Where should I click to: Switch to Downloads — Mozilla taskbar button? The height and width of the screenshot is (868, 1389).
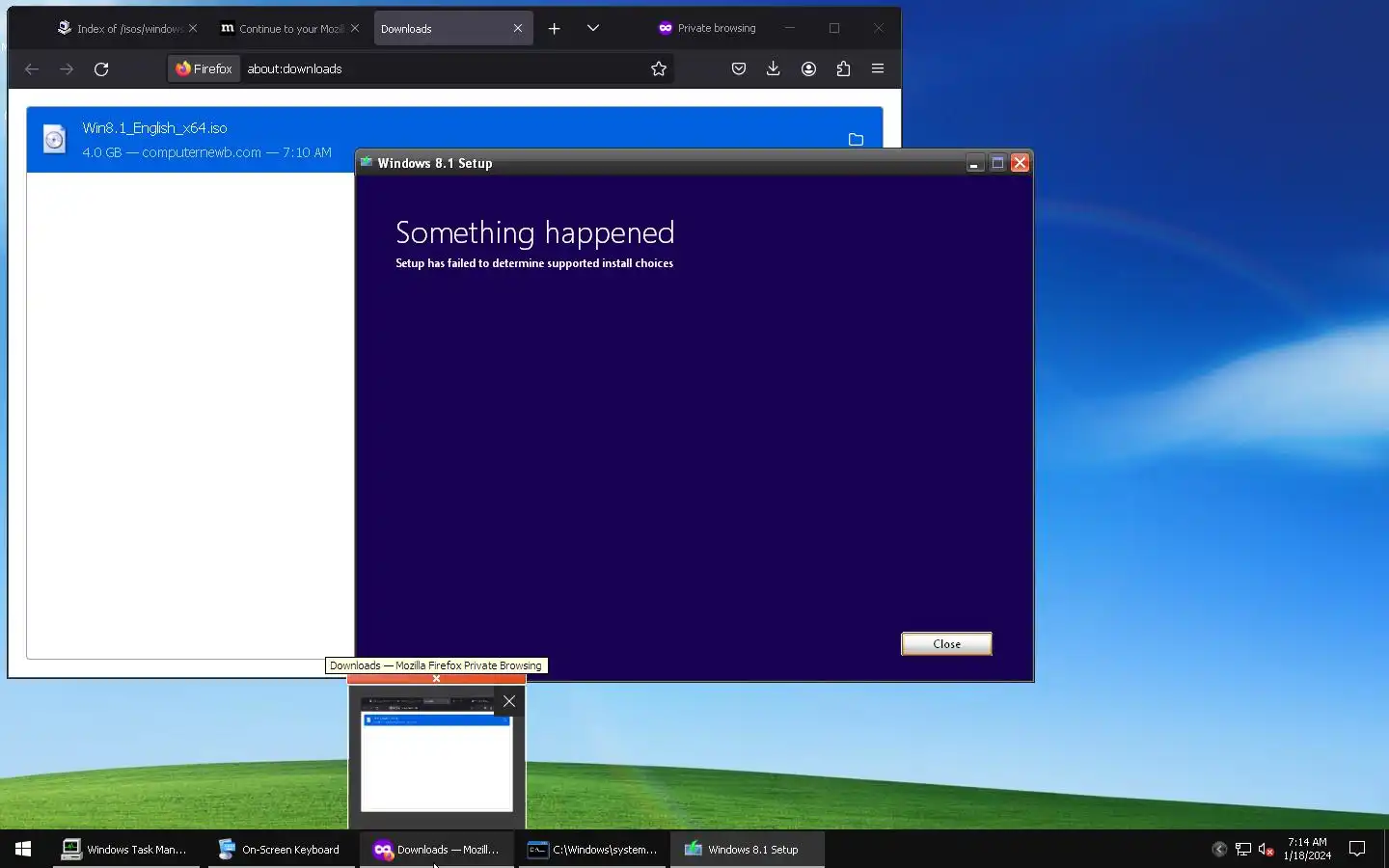tap(436, 849)
